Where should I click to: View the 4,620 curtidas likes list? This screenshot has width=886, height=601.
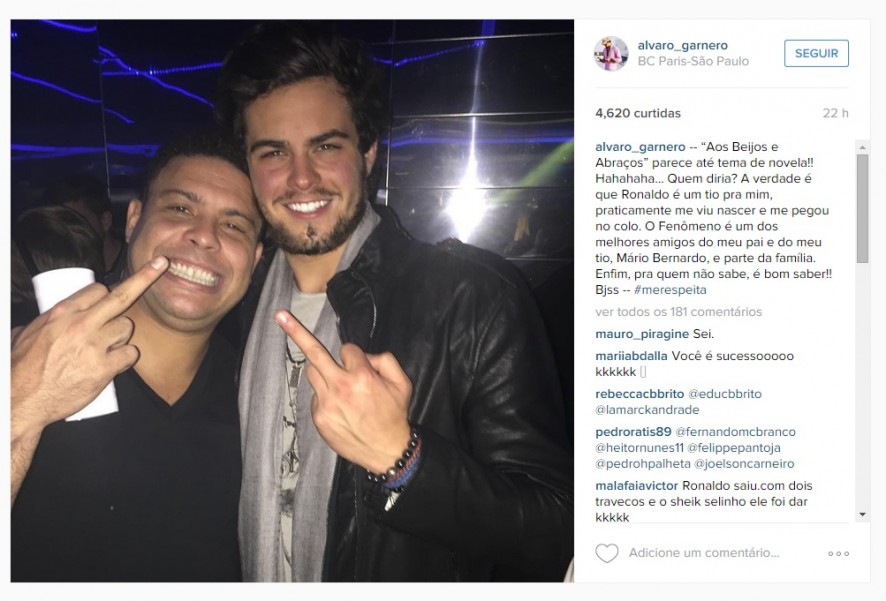tap(638, 113)
